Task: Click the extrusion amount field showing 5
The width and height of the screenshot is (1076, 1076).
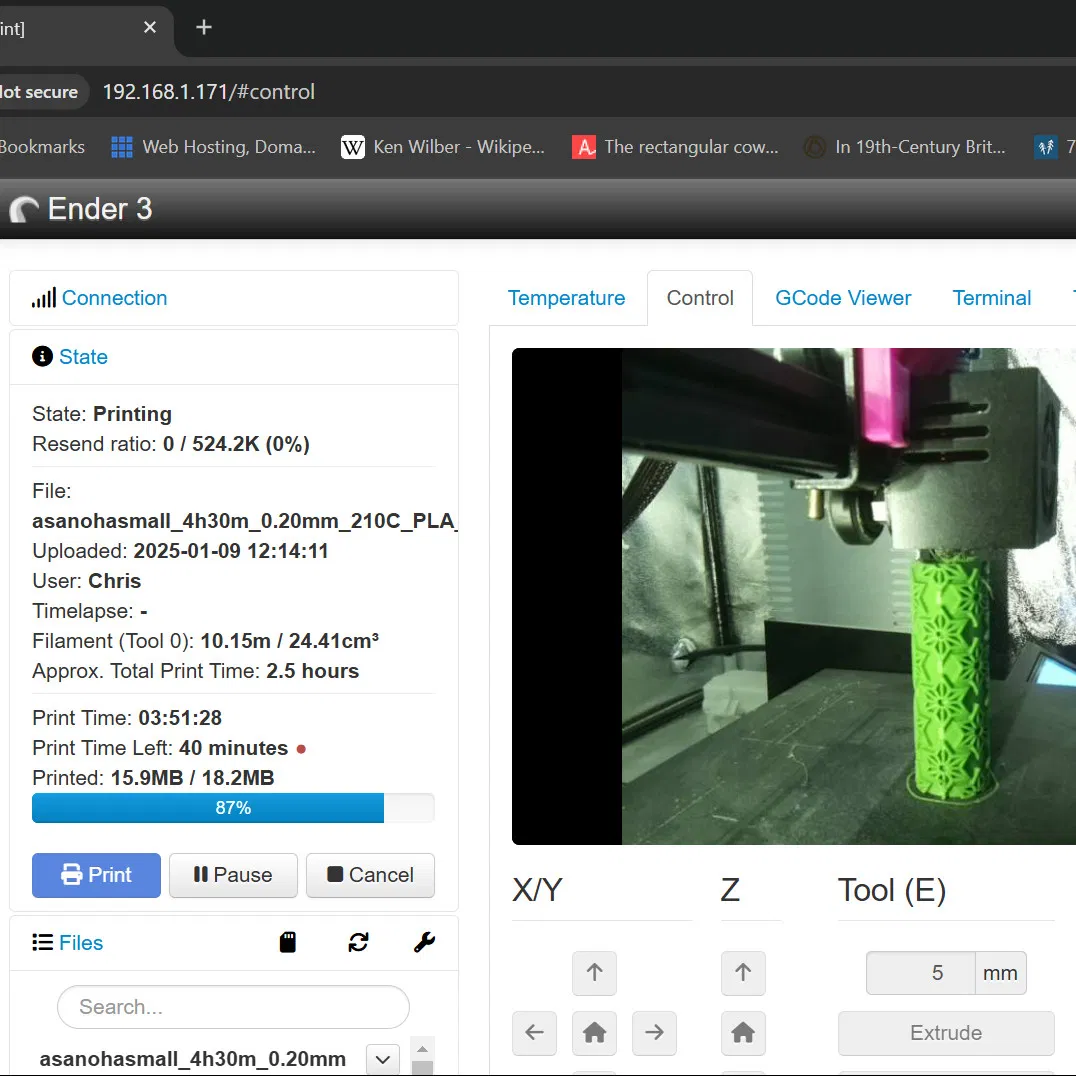Action: pyautogui.click(x=920, y=973)
